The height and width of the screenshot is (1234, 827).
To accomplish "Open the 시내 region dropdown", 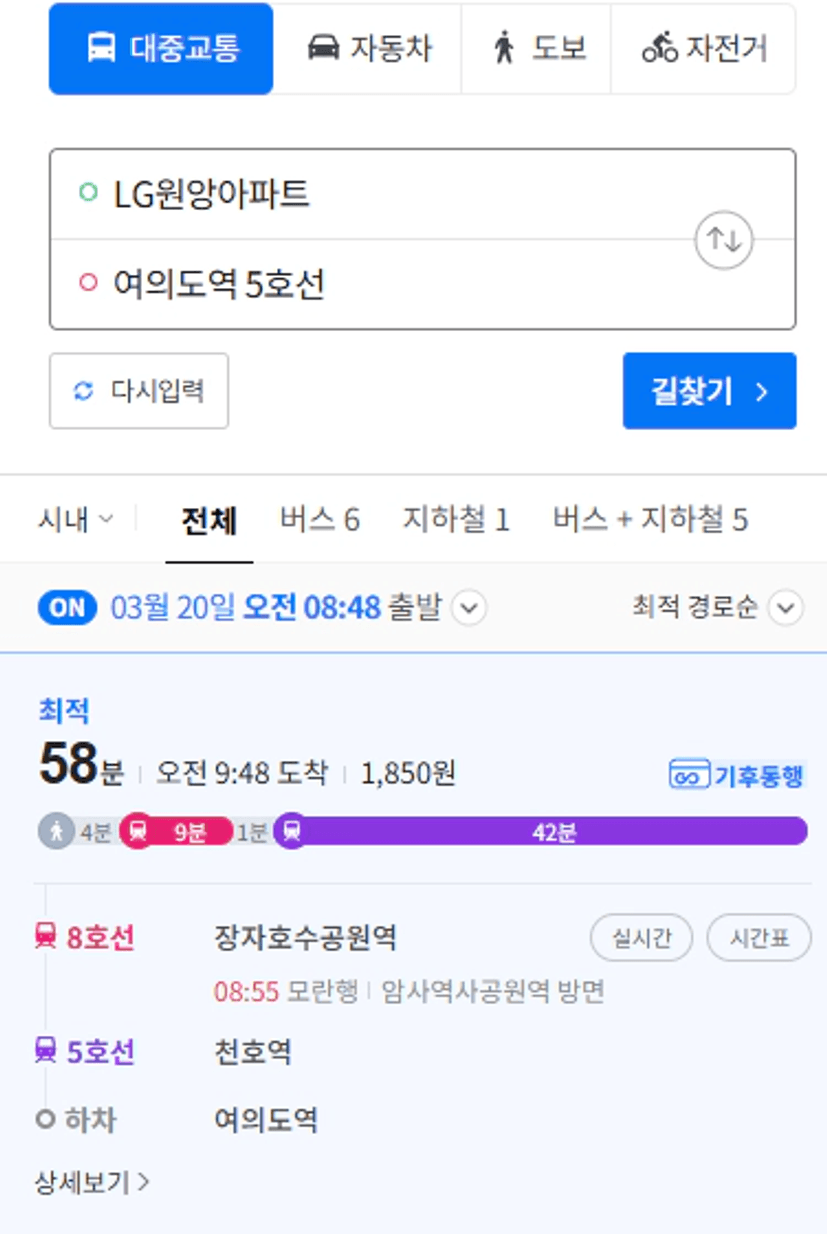I will [76, 520].
